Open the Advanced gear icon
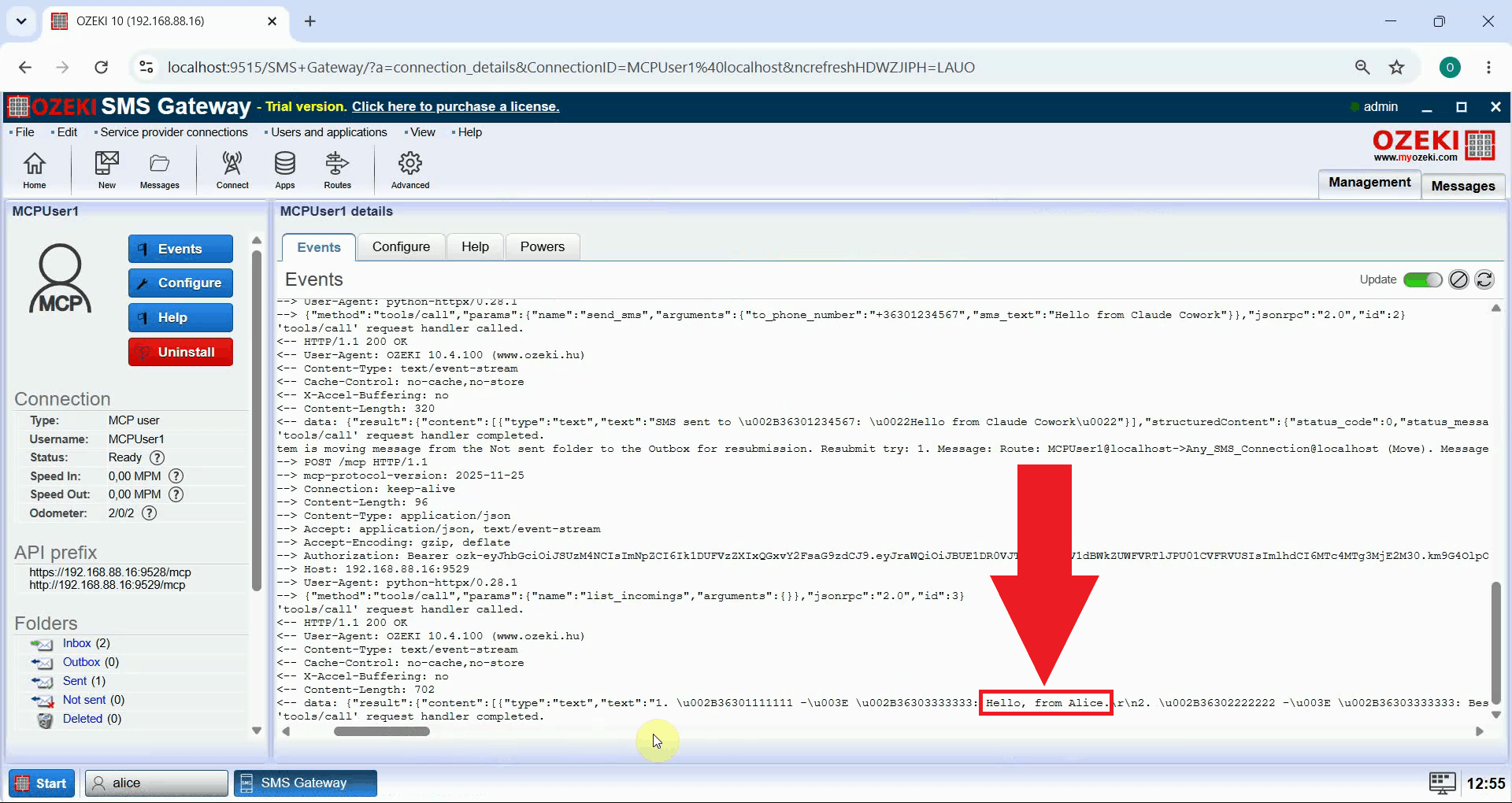 410,170
